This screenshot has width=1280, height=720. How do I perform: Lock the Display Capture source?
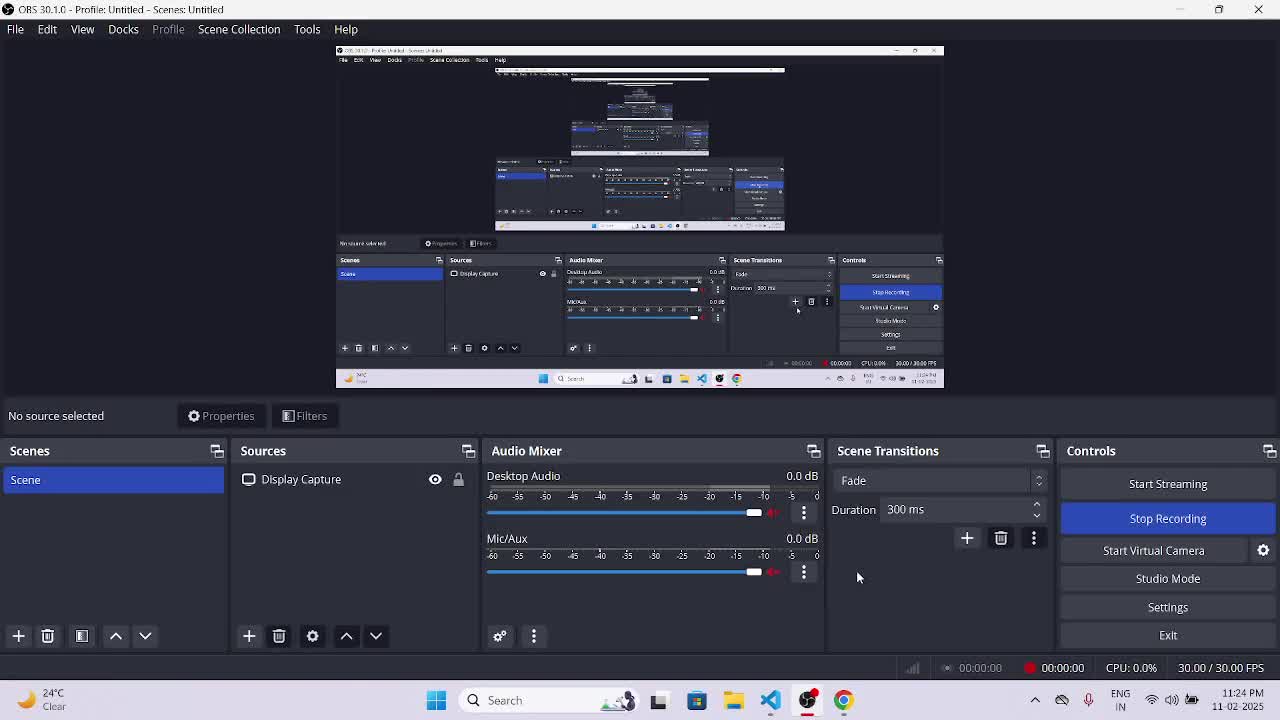(x=458, y=479)
